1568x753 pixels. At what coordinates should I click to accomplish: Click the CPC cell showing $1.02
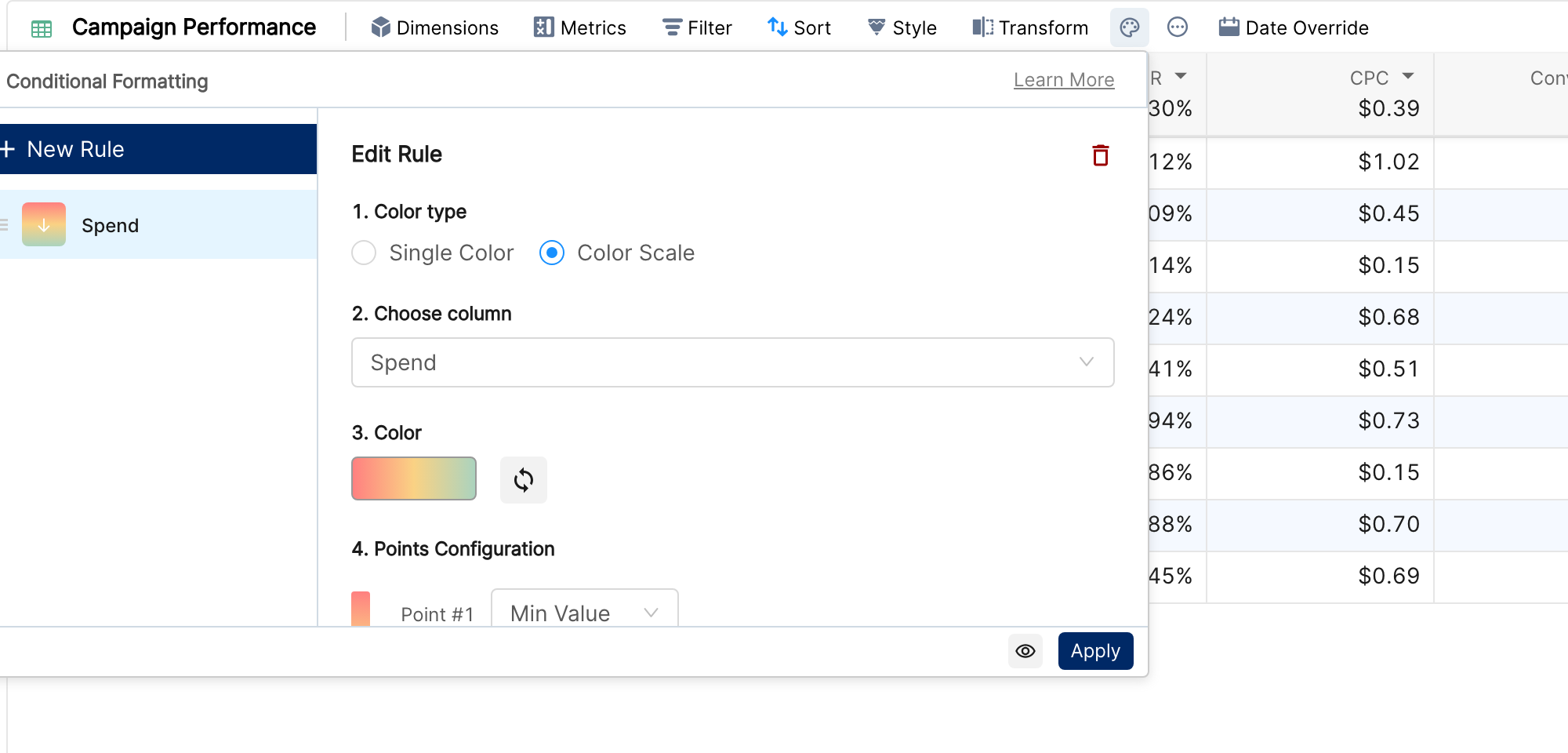[x=1319, y=162]
